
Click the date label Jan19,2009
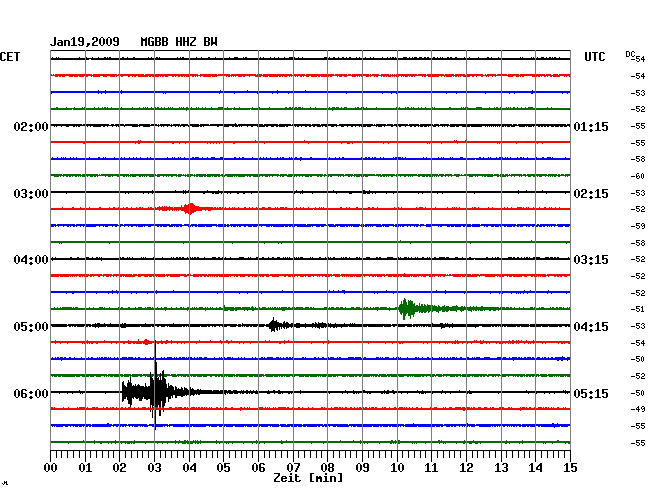[85, 42]
